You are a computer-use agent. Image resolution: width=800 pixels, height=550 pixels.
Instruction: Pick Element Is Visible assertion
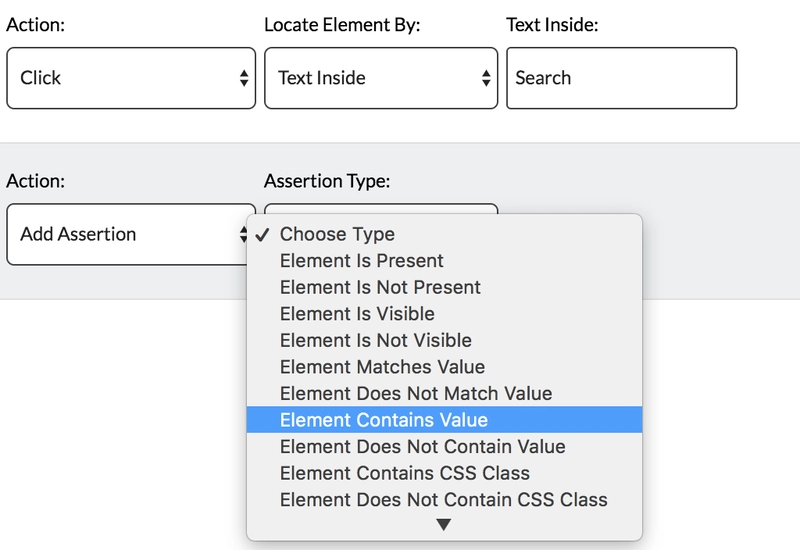pyautogui.click(x=444, y=314)
